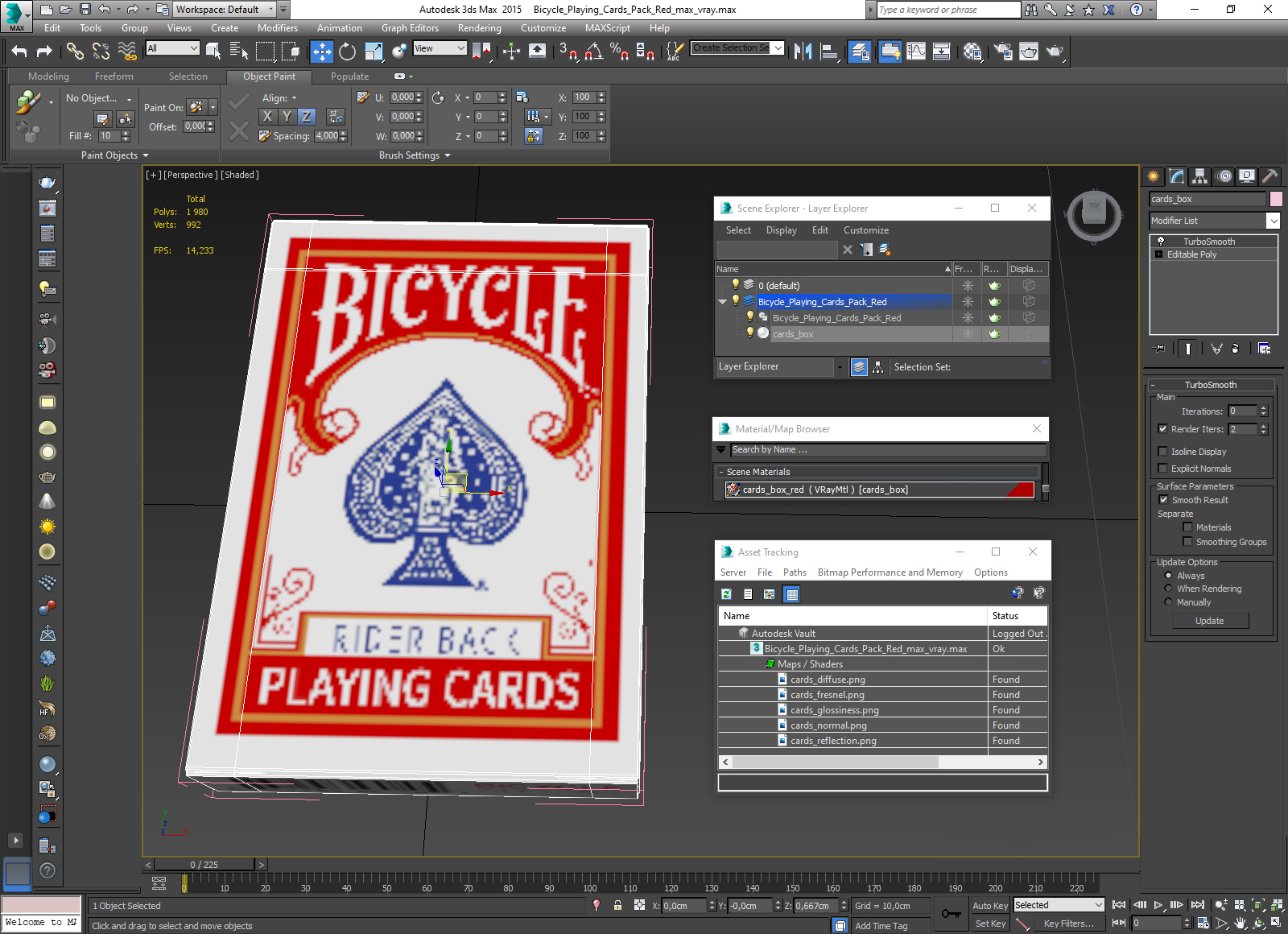1288x934 pixels.
Task: Open the Display command panel tab
Action: [1247, 176]
